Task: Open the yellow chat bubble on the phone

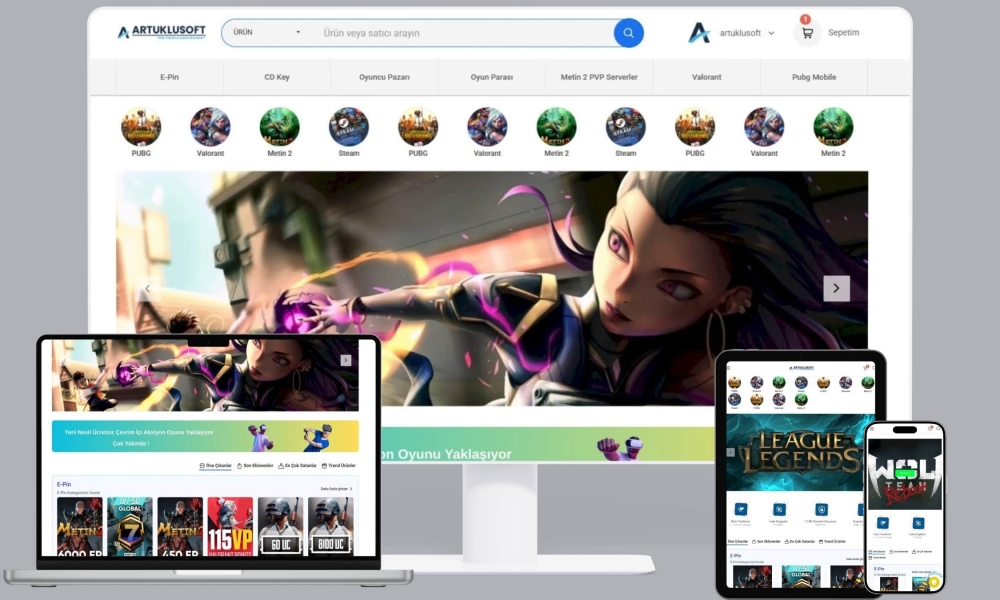Action: click(x=934, y=582)
